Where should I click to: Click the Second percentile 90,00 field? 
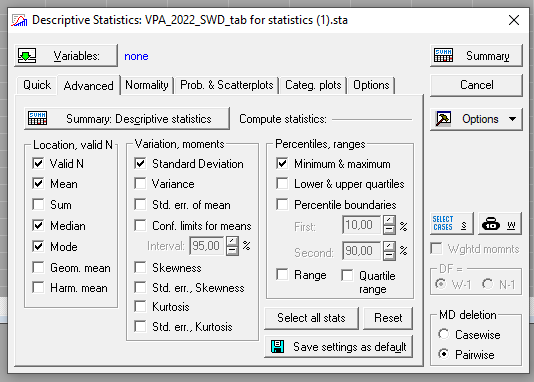362,251
